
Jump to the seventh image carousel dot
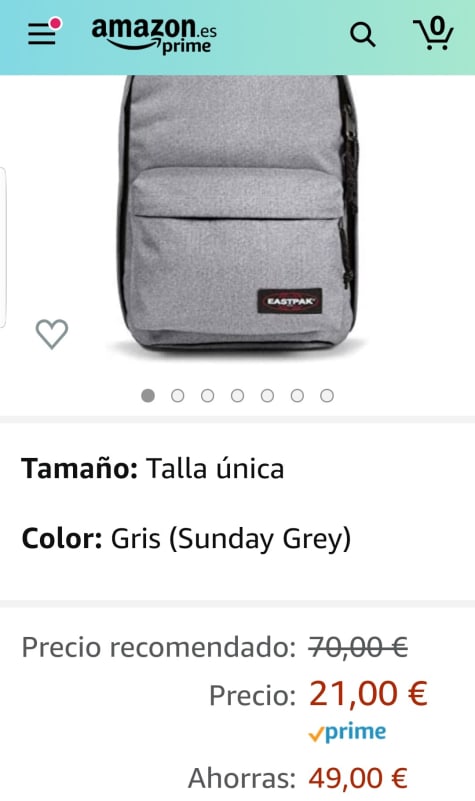(327, 395)
